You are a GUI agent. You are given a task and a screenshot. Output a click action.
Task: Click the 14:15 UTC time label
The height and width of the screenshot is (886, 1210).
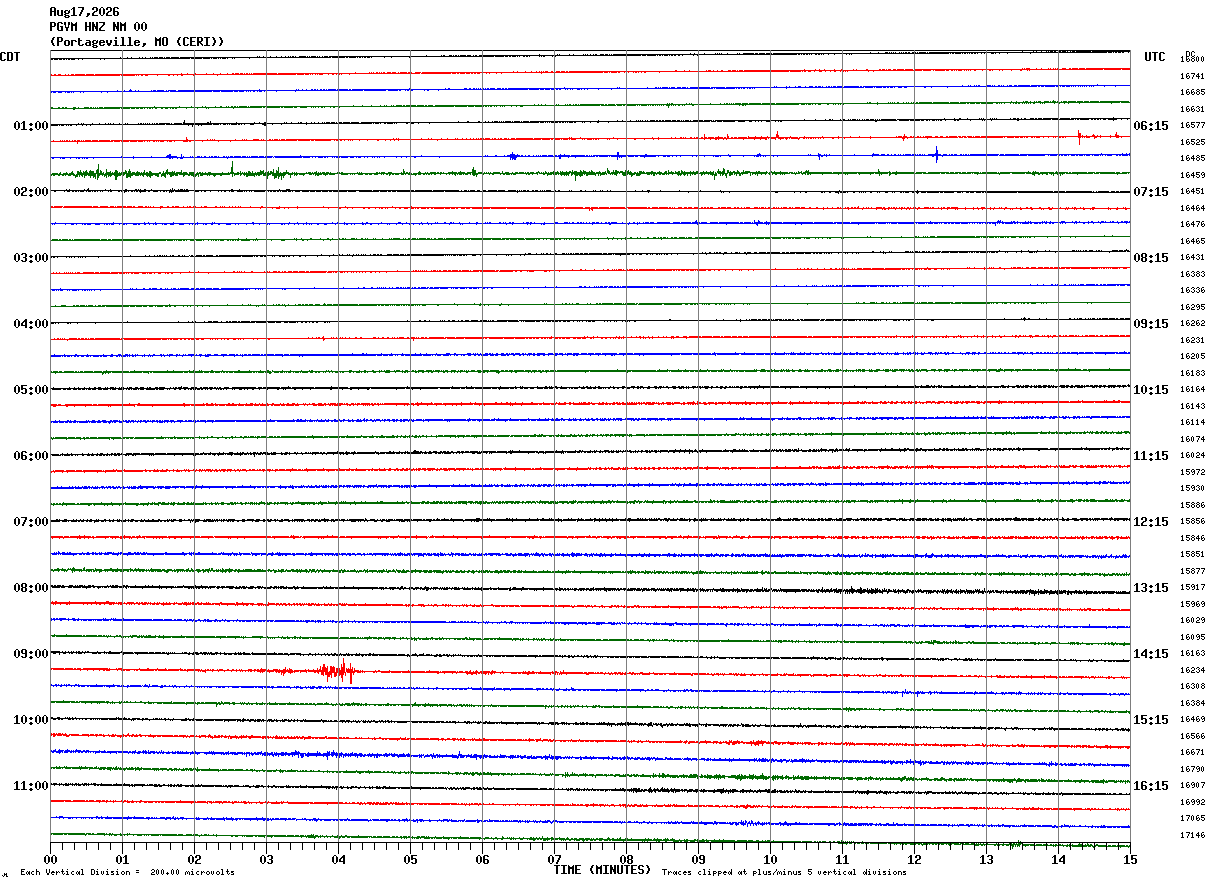pos(1151,654)
